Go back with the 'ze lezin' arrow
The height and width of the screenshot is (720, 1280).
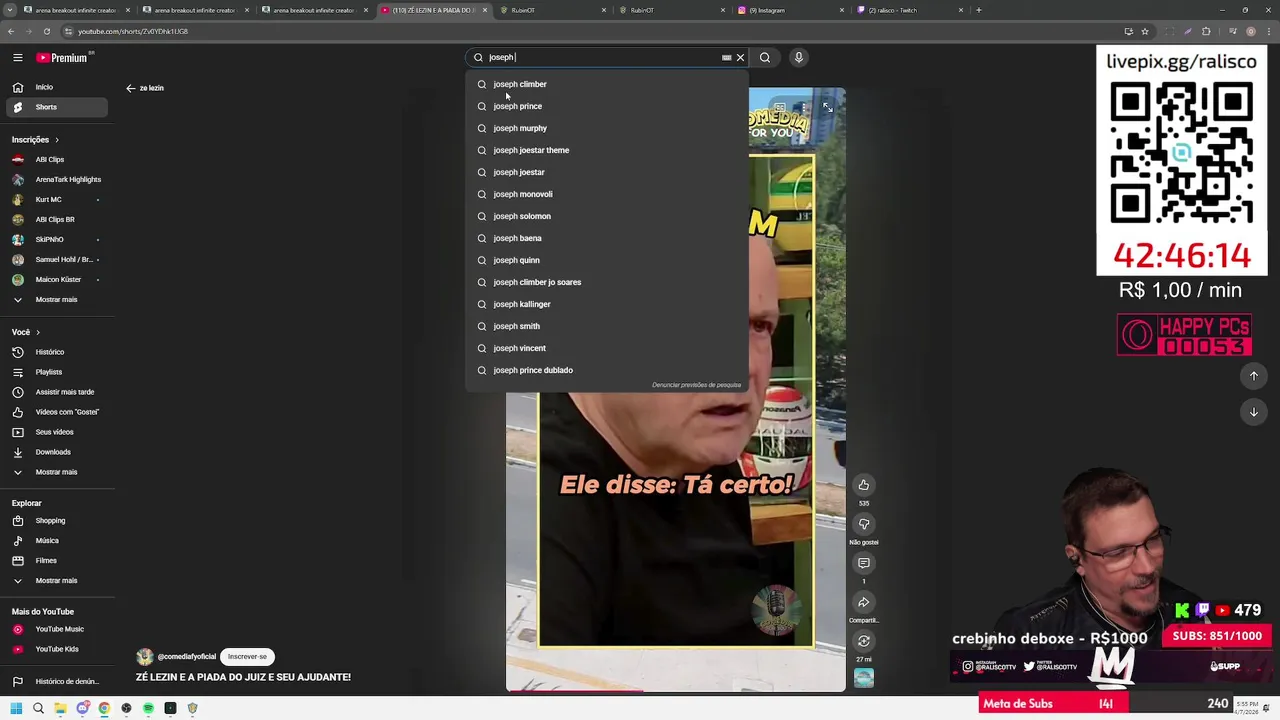(x=130, y=88)
